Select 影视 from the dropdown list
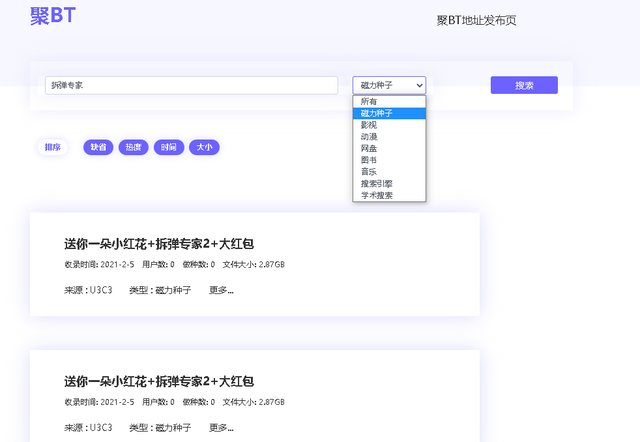The image size is (640, 442). point(389,125)
